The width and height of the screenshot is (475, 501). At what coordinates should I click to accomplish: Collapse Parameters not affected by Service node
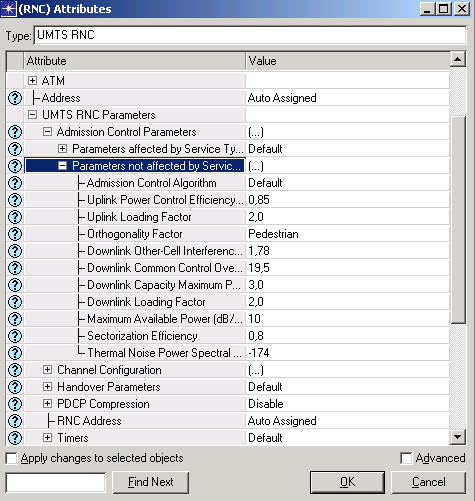click(62, 166)
